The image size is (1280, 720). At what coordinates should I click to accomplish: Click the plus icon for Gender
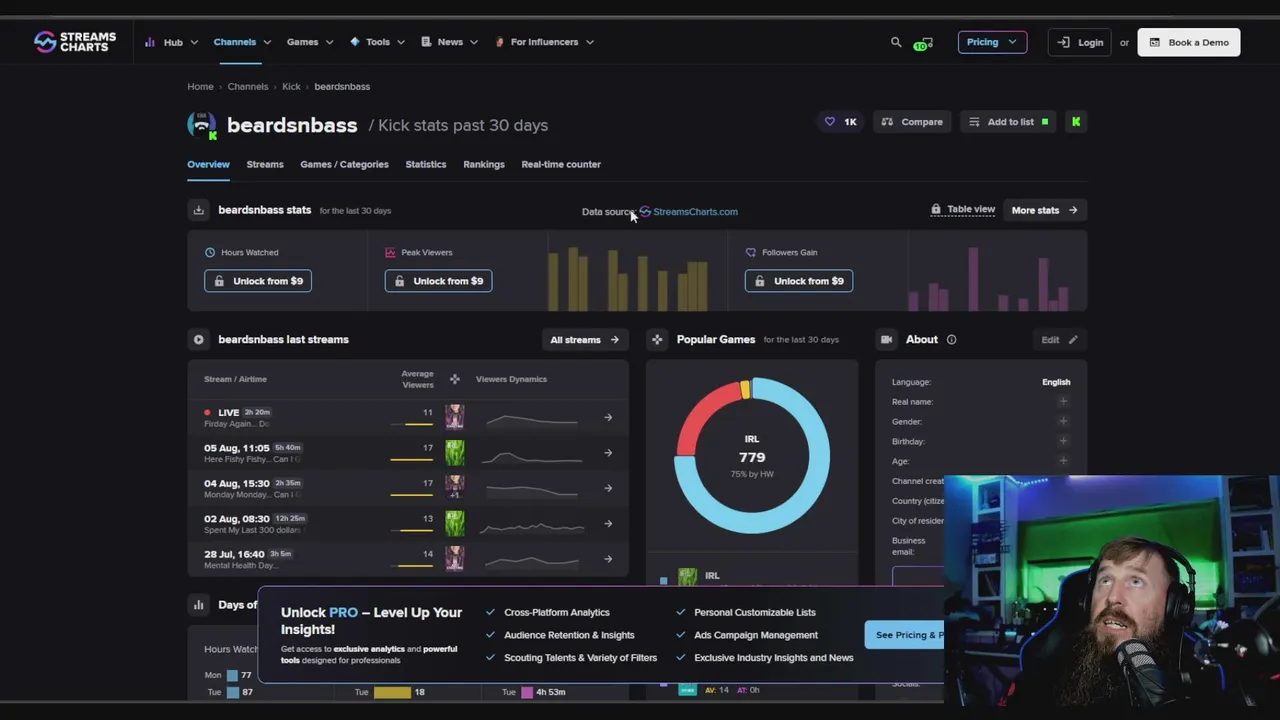pos(1063,421)
